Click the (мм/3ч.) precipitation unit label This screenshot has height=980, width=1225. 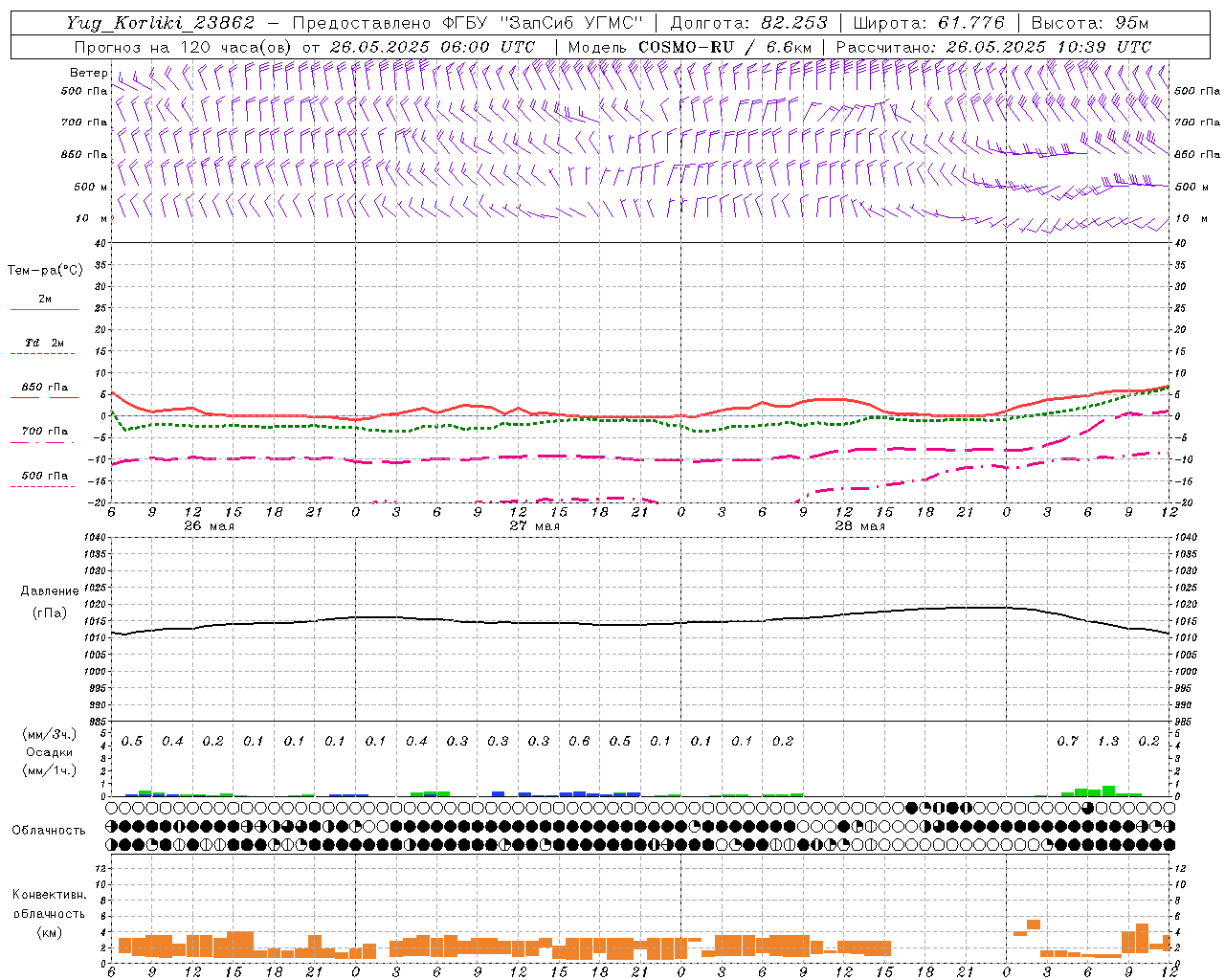(x=50, y=734)
